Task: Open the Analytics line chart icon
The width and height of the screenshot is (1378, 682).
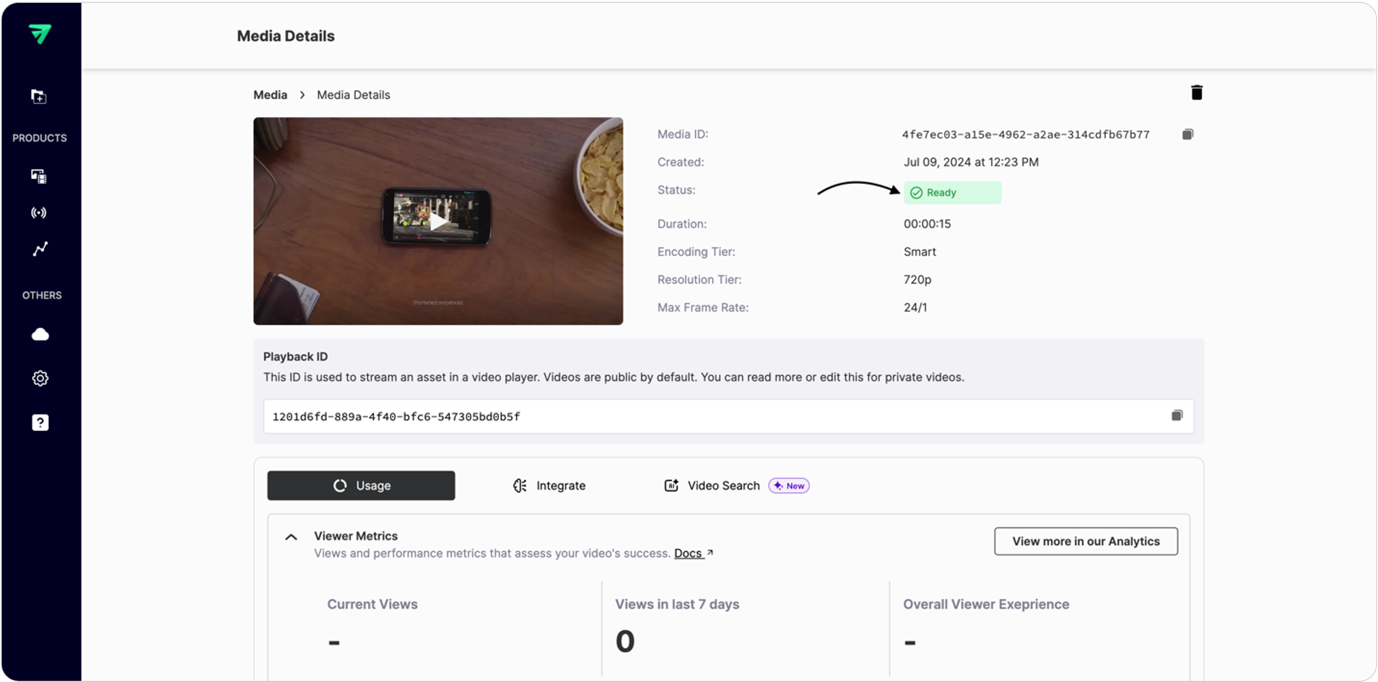Action: click(39, 249)
